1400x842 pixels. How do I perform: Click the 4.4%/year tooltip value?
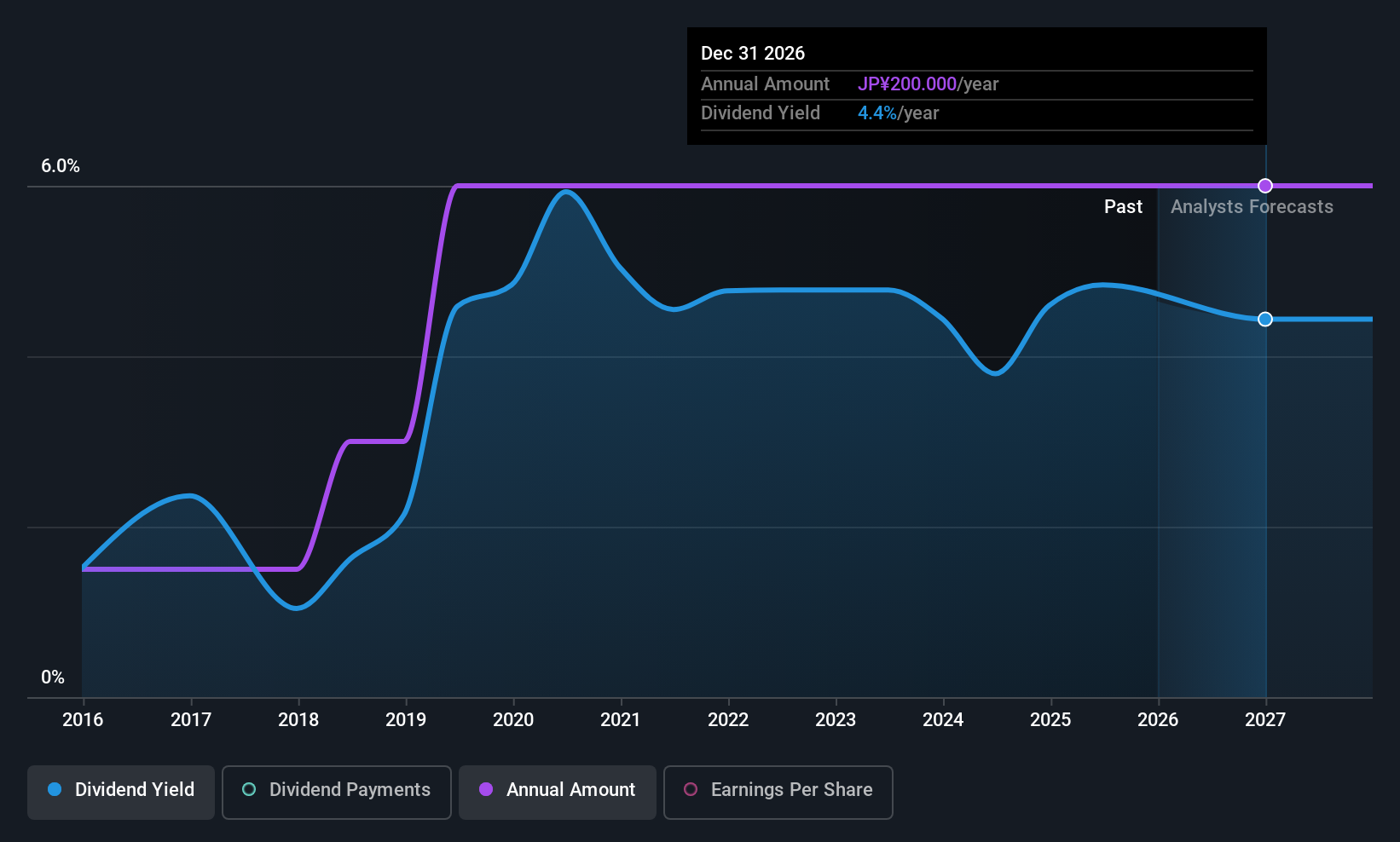click(898, 113)
